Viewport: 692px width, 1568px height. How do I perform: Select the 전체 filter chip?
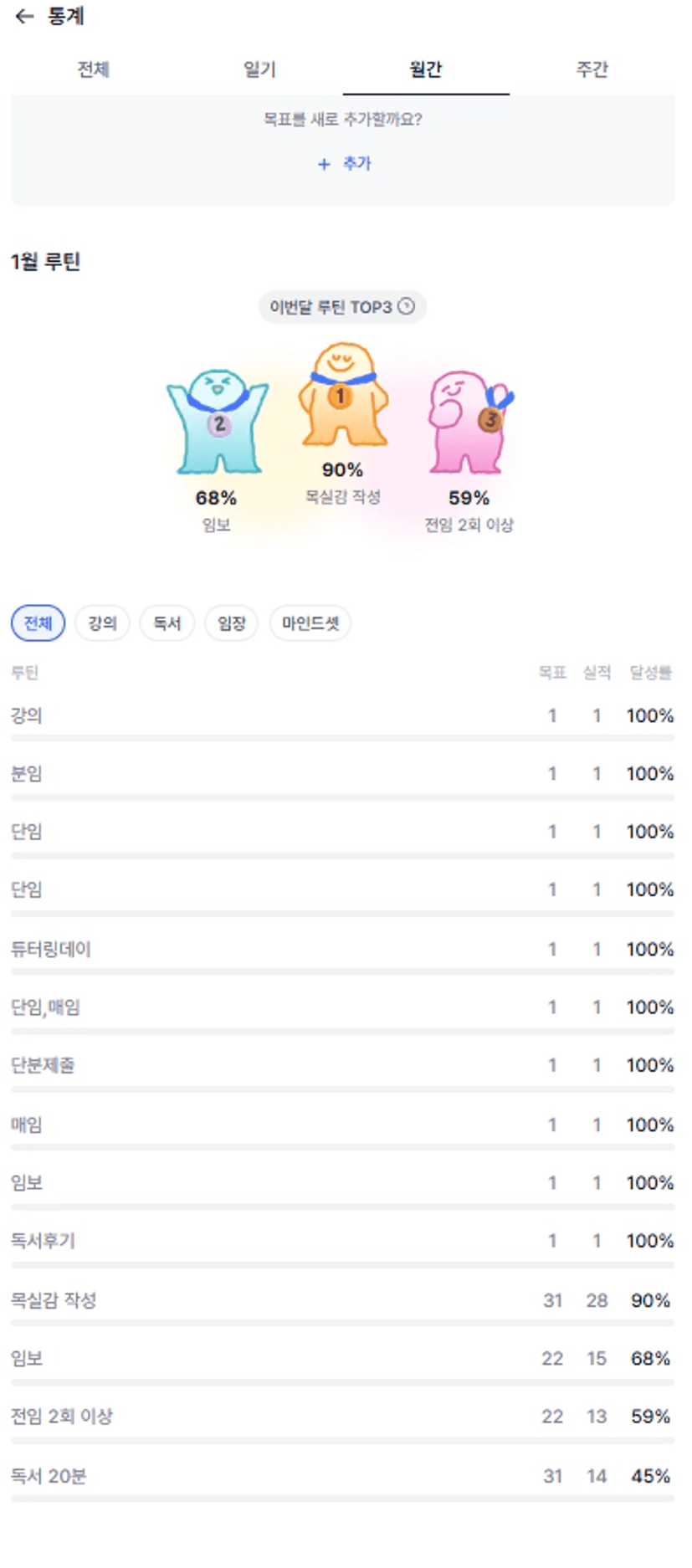(38, 623)
